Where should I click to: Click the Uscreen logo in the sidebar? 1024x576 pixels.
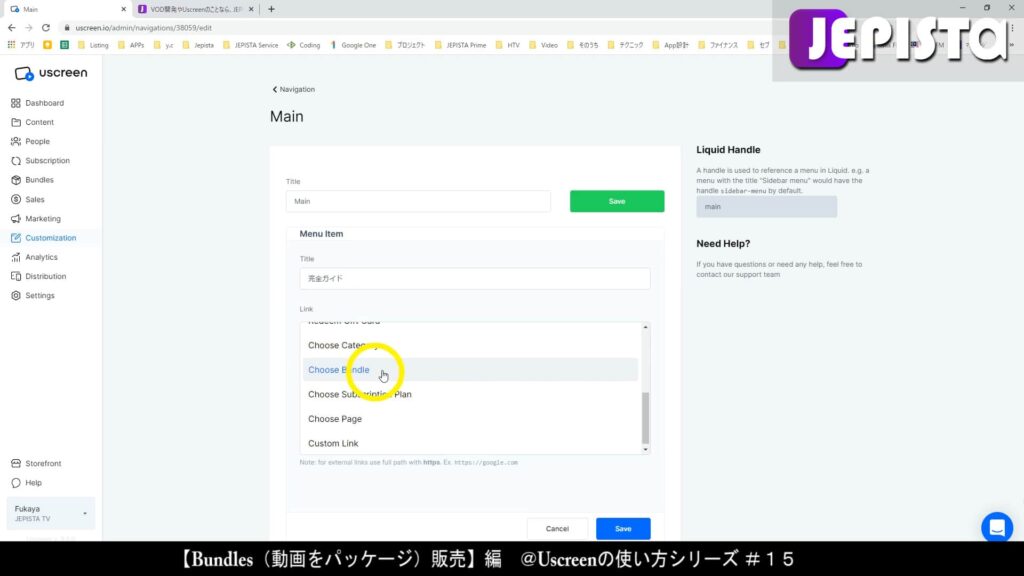coord(50,73)
